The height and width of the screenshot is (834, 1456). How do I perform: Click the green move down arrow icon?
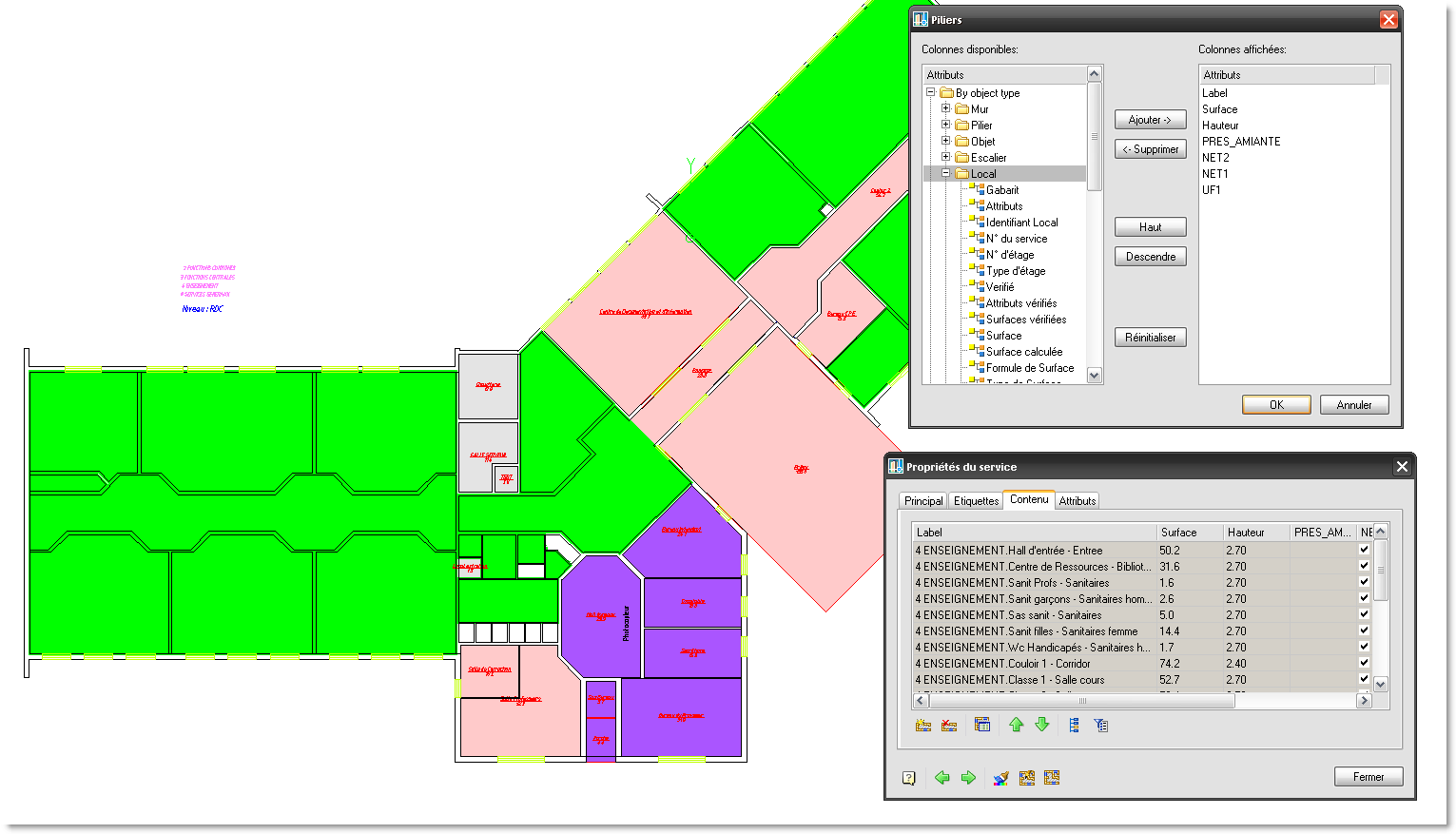pos(1042,726)
